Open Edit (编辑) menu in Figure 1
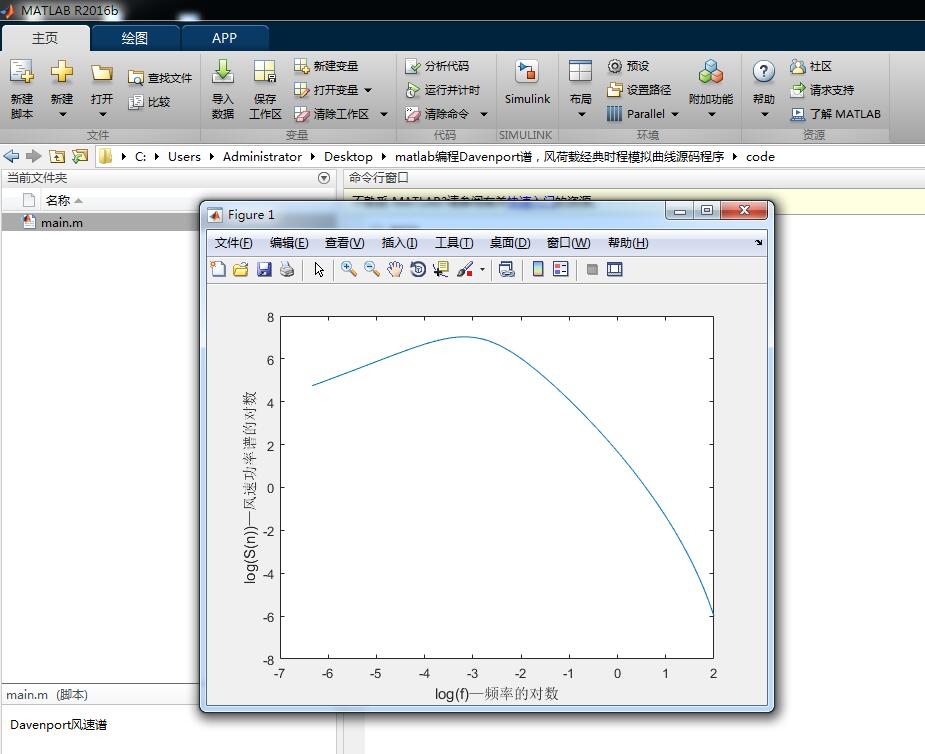 click(x=288, y=242)
